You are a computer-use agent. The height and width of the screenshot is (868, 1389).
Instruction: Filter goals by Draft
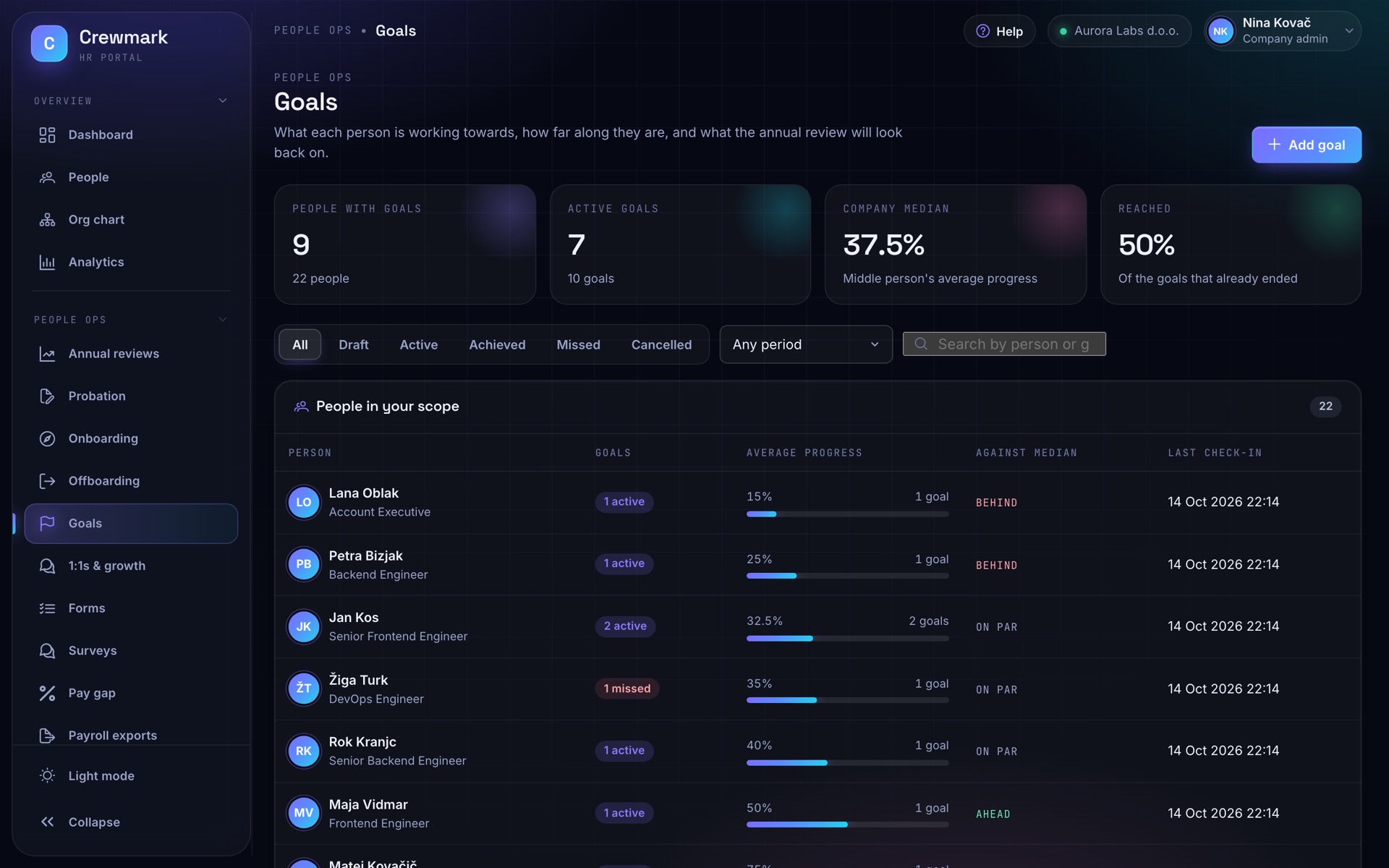coord(354,345)
